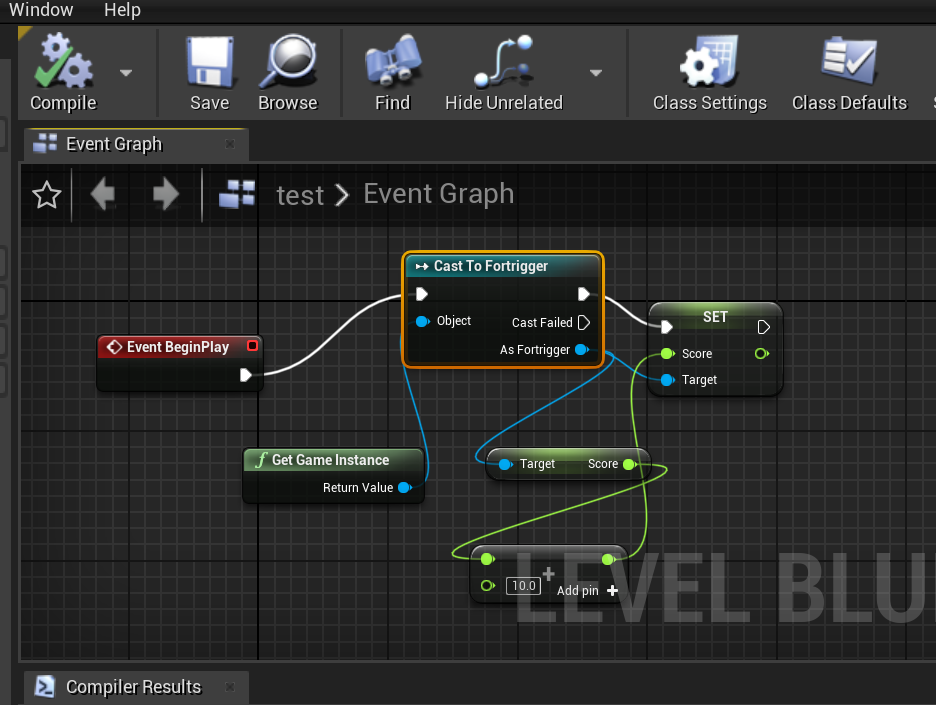This screenshot has height=705, width=936.
Task: Navigate back with the left arrow
Action: click(x=103, y=194)
